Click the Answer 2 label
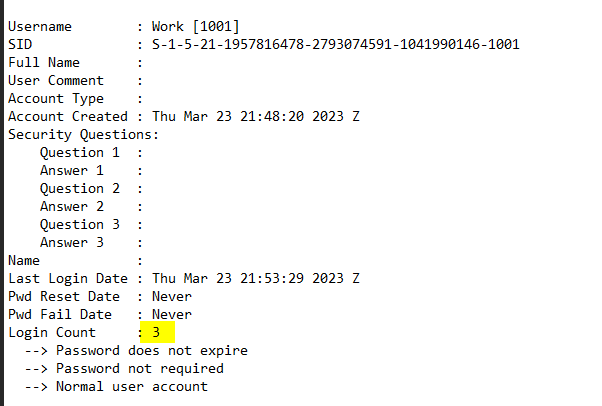Screen dimensions: 602x406 coord(71,206)
